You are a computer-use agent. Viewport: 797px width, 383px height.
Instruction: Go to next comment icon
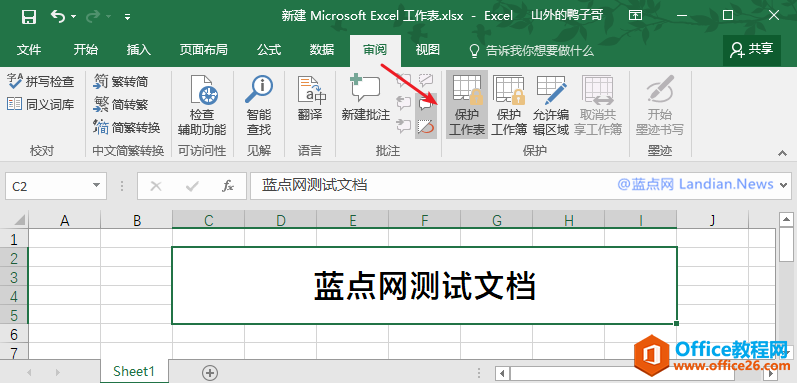pos(404,125)
